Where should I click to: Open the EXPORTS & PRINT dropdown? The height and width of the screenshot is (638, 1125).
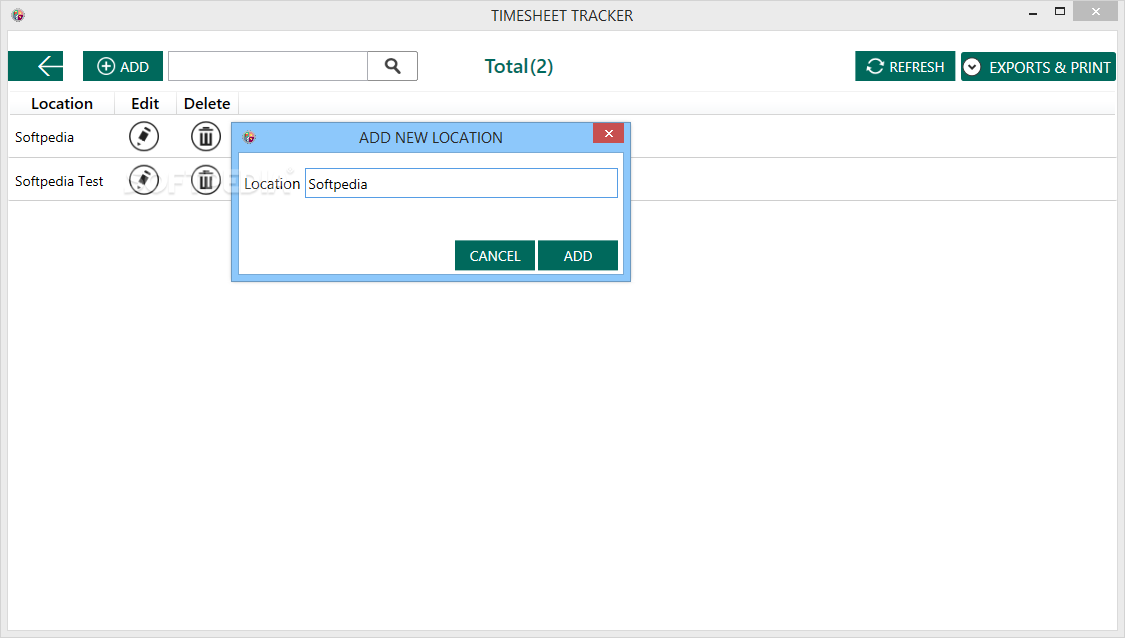1038,67
